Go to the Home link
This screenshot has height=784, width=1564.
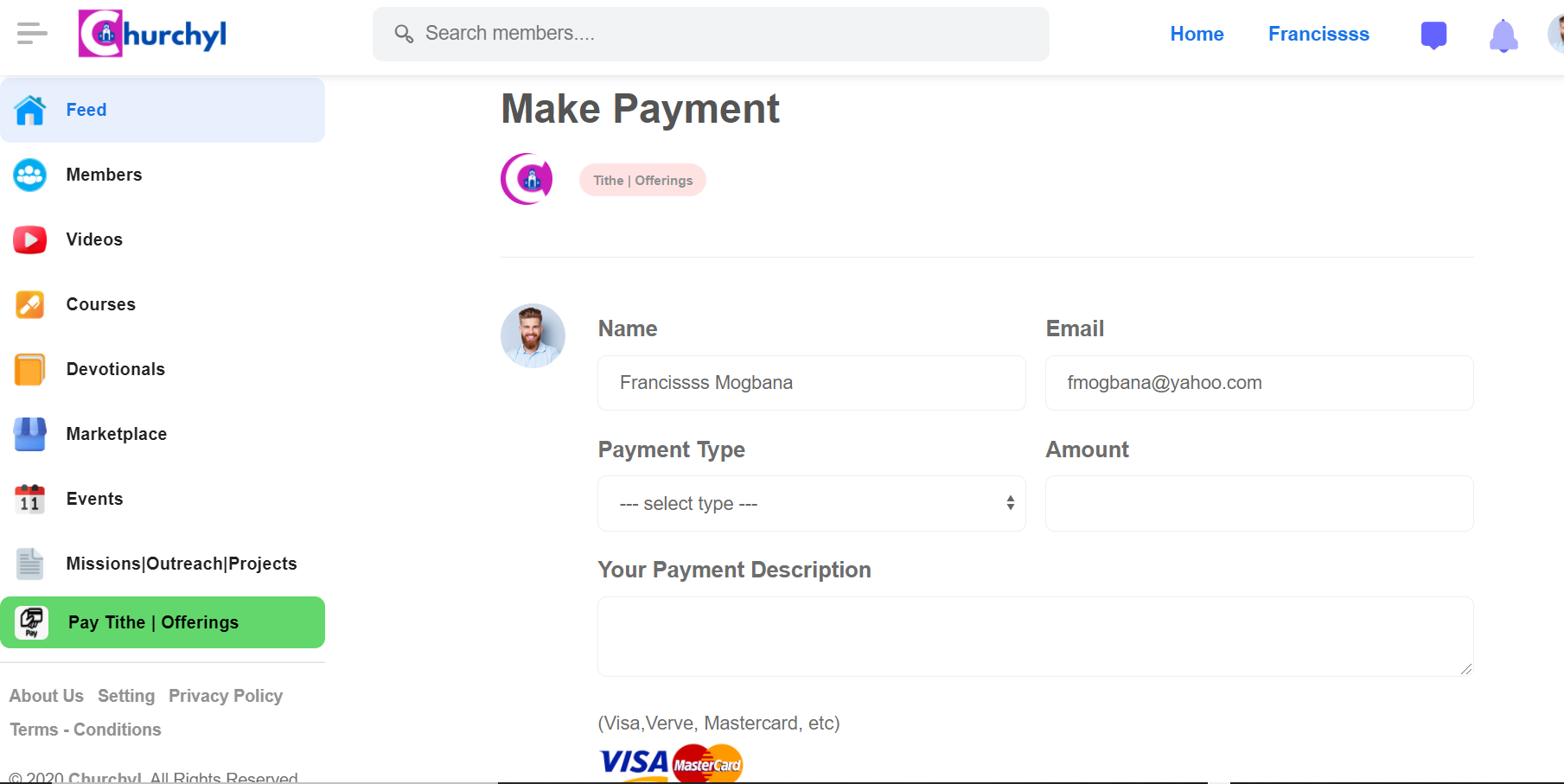(x=1197, y=34)
